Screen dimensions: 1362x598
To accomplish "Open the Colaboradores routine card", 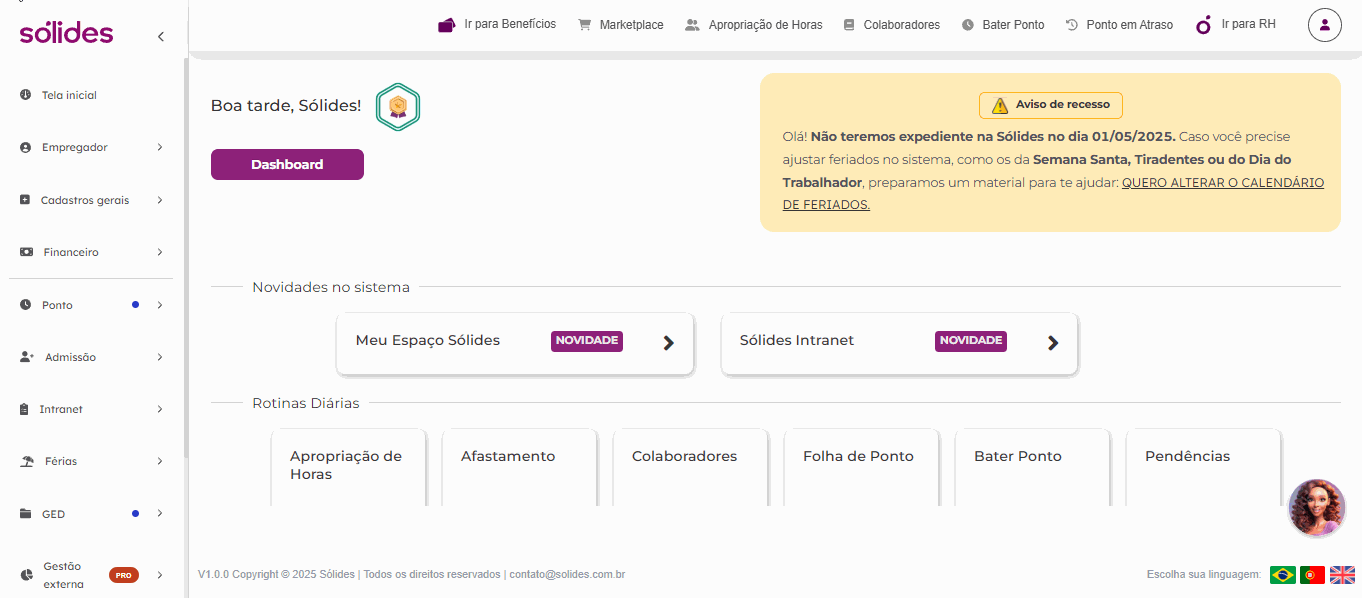I will [x=690, y=467].
